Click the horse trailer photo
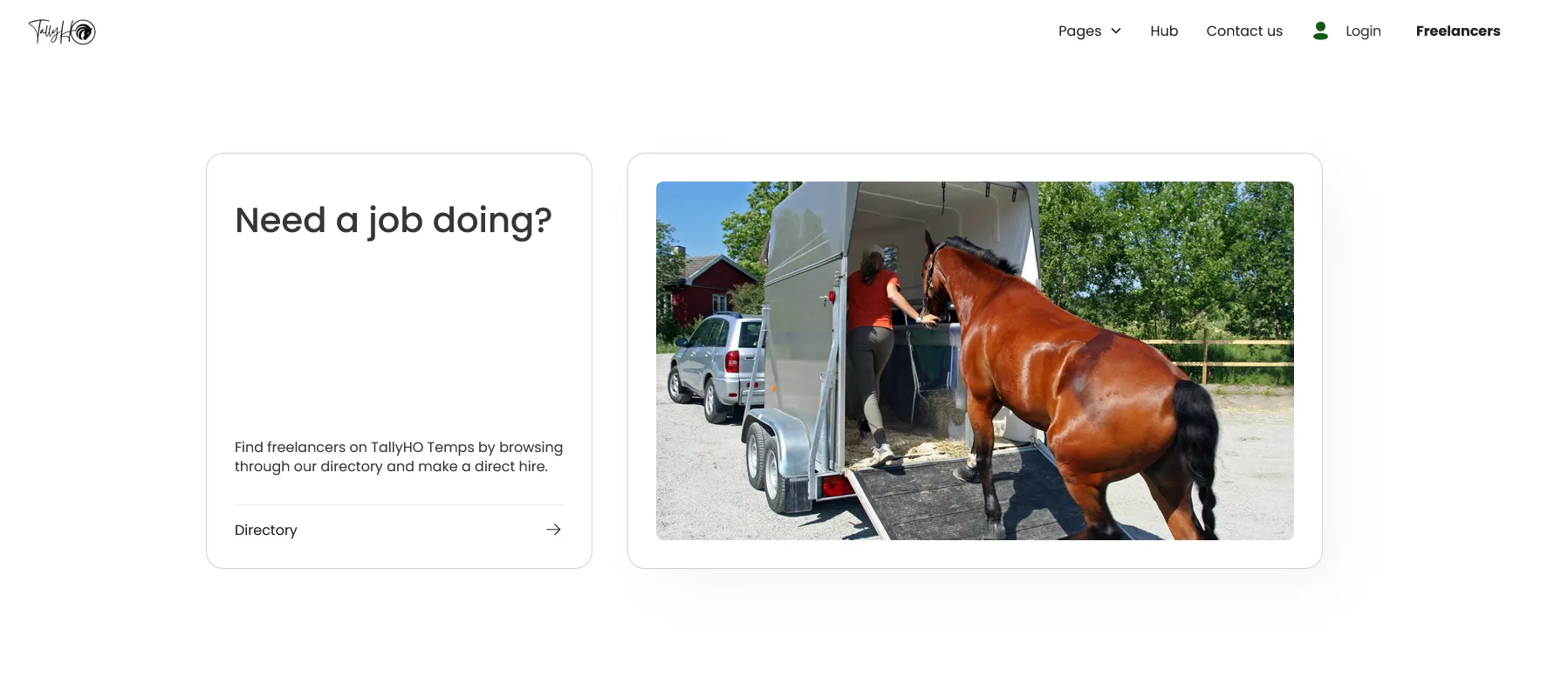1568x699 pixels. pos(975,360)
